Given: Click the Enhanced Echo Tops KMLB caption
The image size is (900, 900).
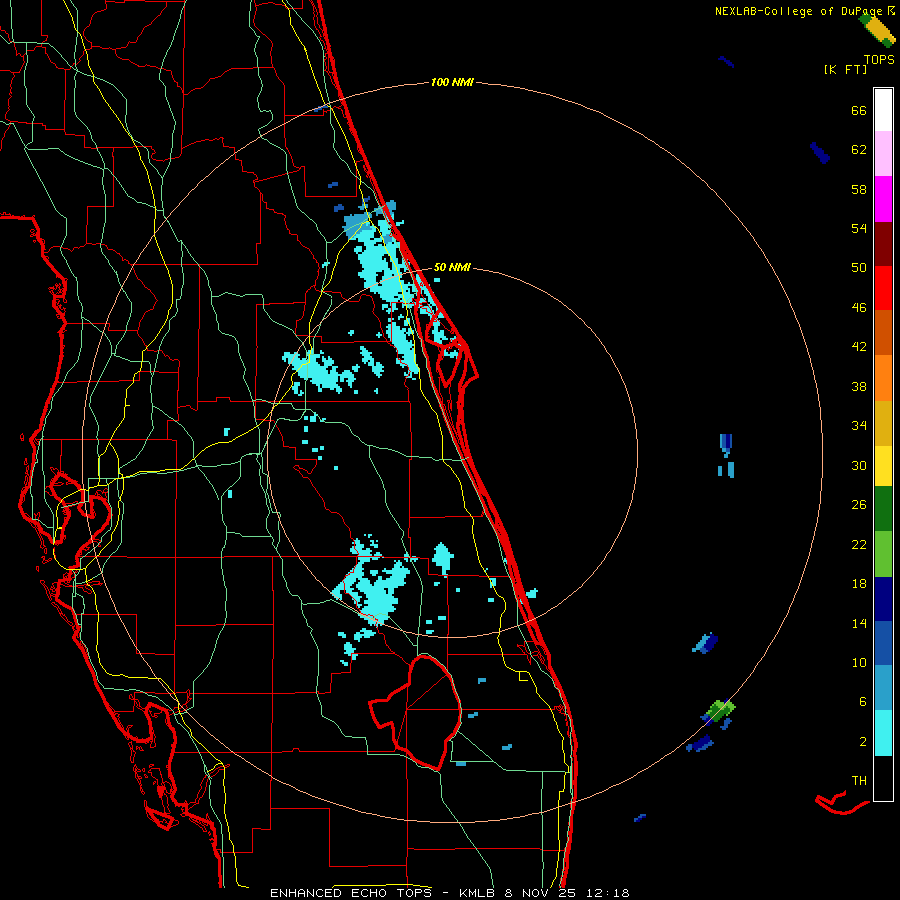Looking at the screenshot, I should pos(449,893).
